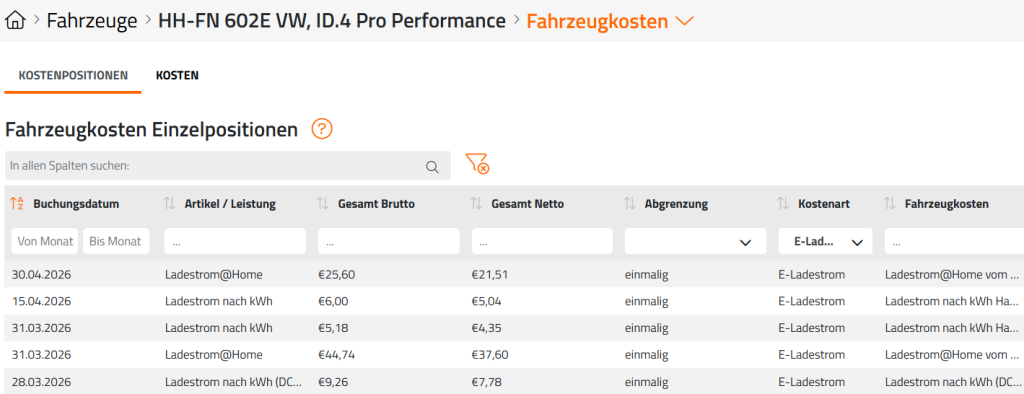1024x394 pixels.
Task: Navigate to Fahrzeuge in the breadcrumb
Action: coord(92,21)
